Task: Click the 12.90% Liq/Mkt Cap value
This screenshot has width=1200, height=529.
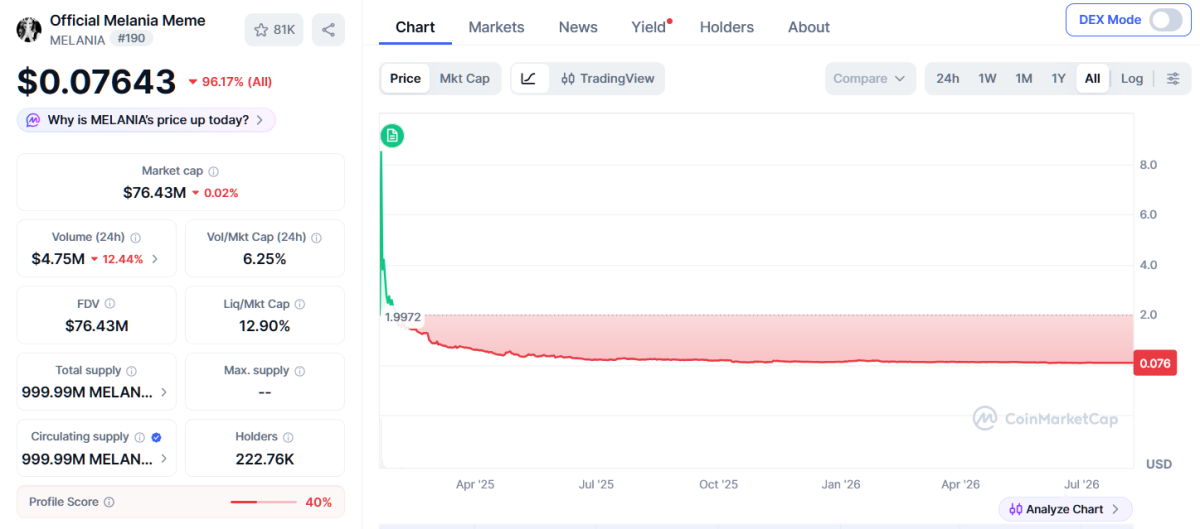Action: 264,325
